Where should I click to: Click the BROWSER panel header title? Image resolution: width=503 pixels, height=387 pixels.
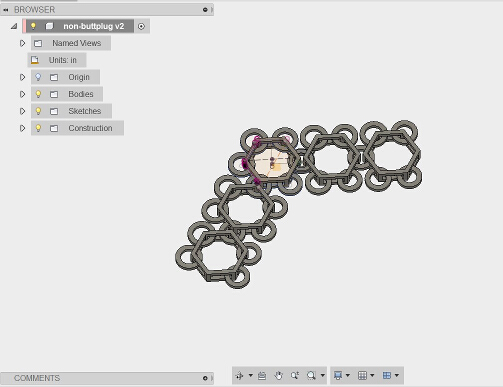pos(34,10)
